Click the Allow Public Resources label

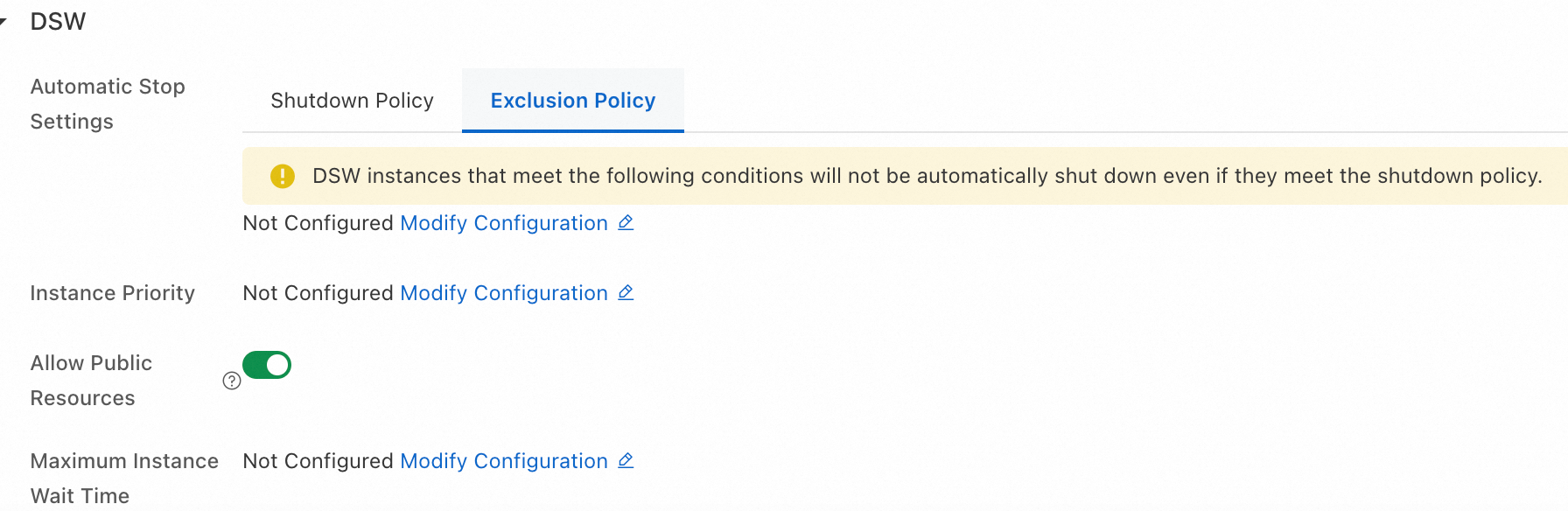coord(91,381)
